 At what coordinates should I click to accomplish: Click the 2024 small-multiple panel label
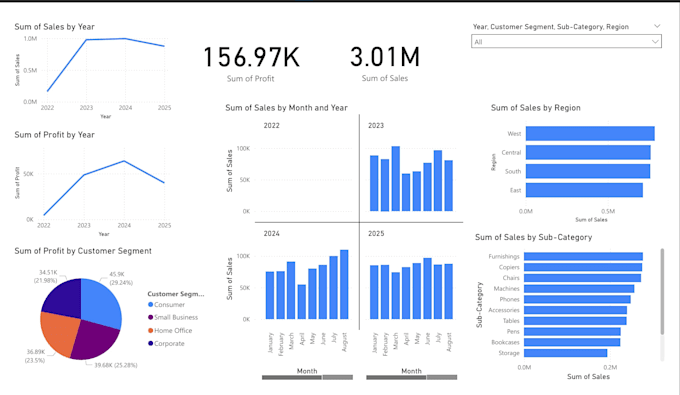pyautogui.click(x=271, y=234)
